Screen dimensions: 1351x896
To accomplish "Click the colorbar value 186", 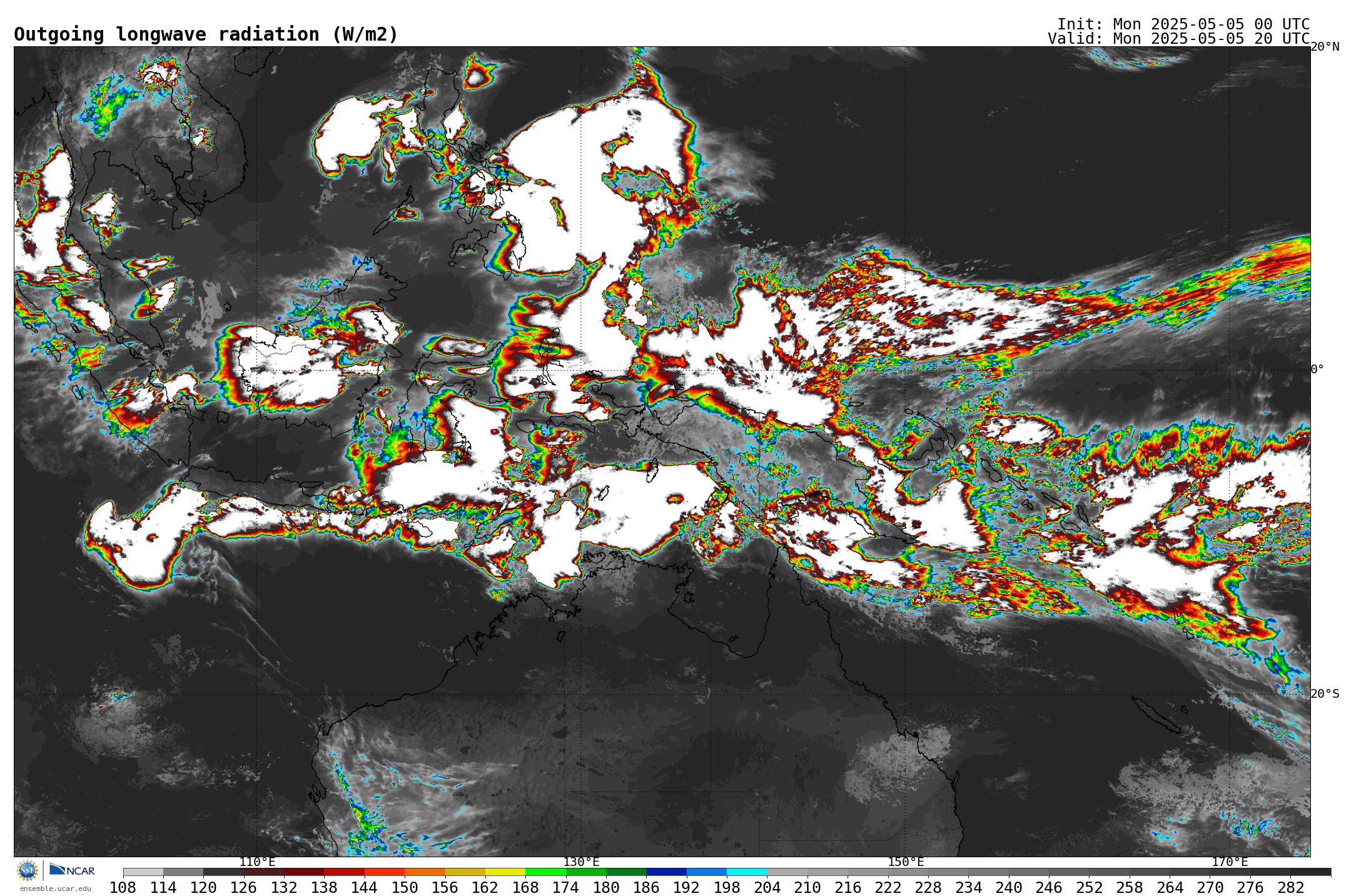I will (646, 888).
